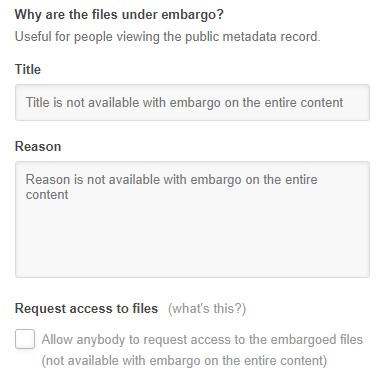Viewport: 383px width, 379px height.
Task: Click into the Title input field
Action: point(192,102)
